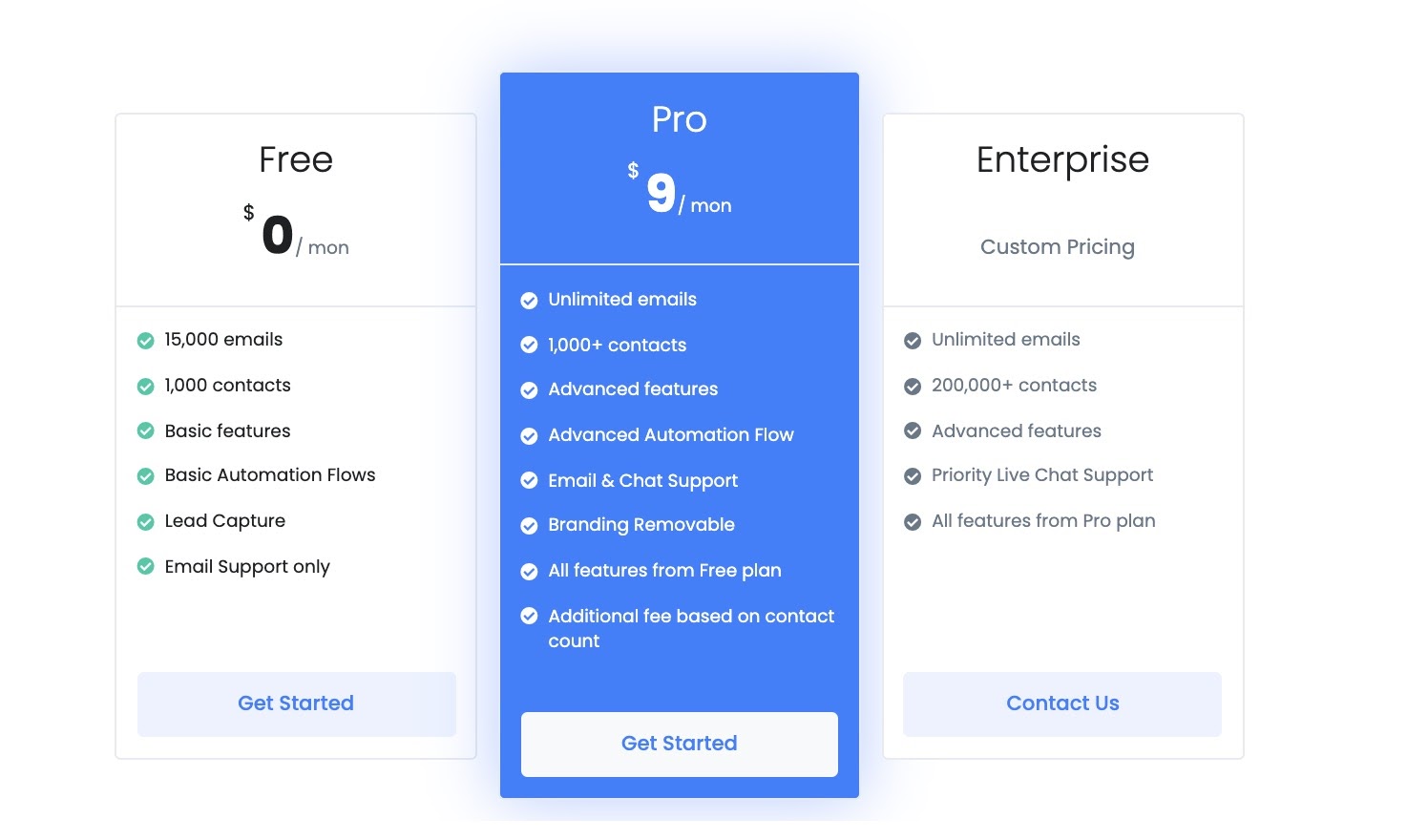The width and height of the screenshot is (1407, 840).
Task: Click the check icon next to Advanced Automation Flow
Action: click(529, 436)
